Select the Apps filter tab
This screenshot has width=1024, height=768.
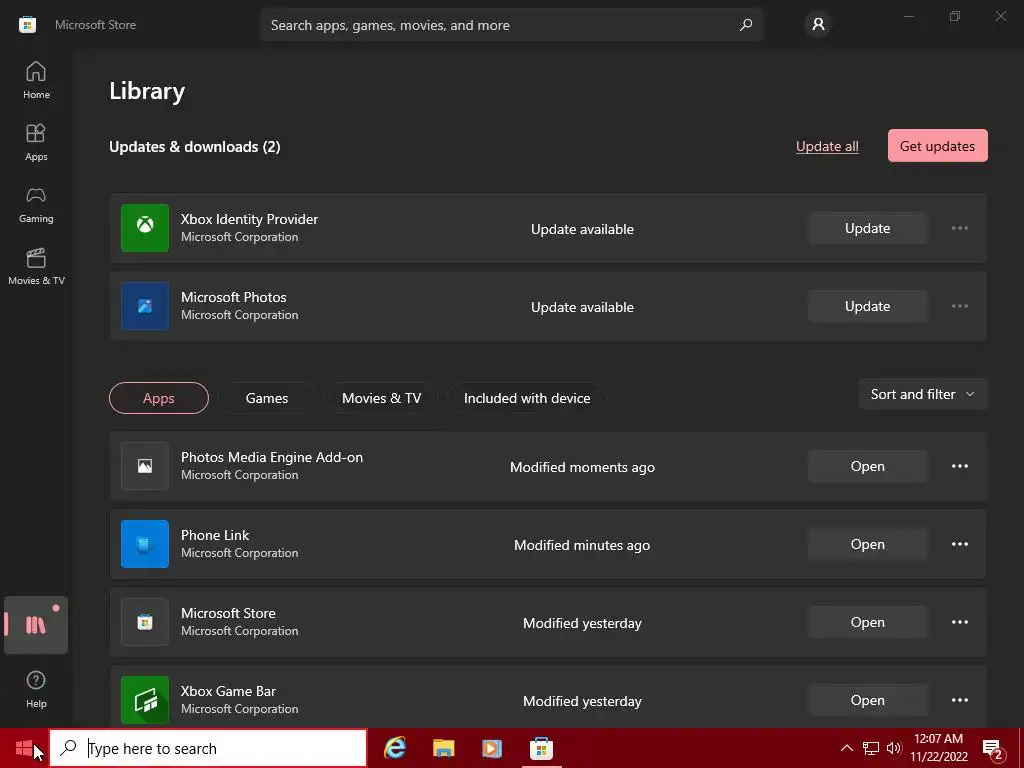pos(159,398)
